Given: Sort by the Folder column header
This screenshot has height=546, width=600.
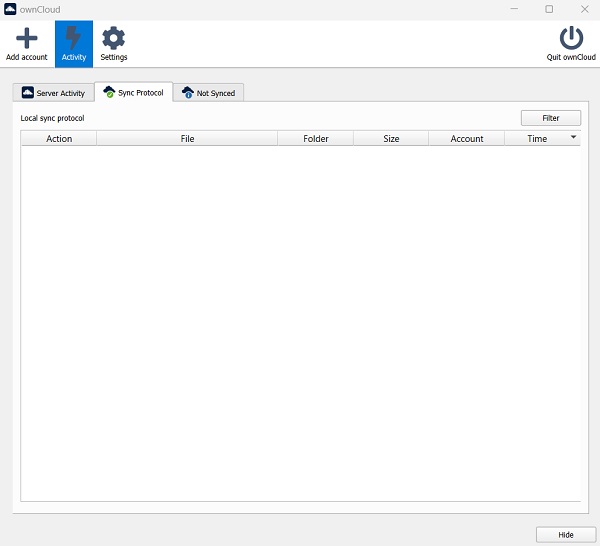Looking at the screenshot, I should pyautogui.click(x=316, y=139).
